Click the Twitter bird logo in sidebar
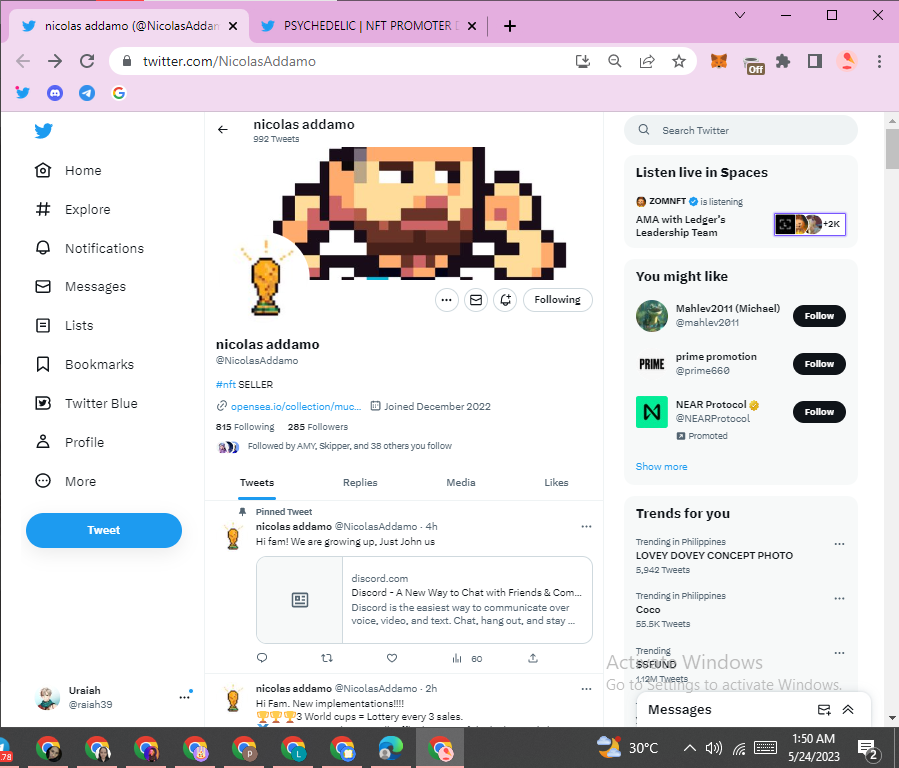The height and width of the screenshot is (768, 899). click(44, 131)
